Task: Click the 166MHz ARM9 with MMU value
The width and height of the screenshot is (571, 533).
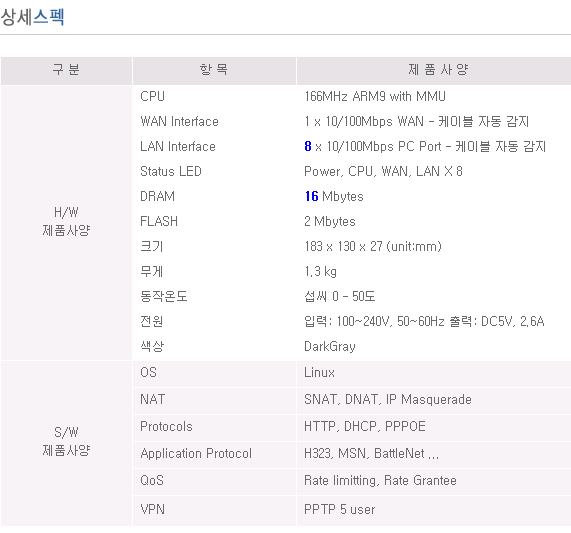Action: 375,96
